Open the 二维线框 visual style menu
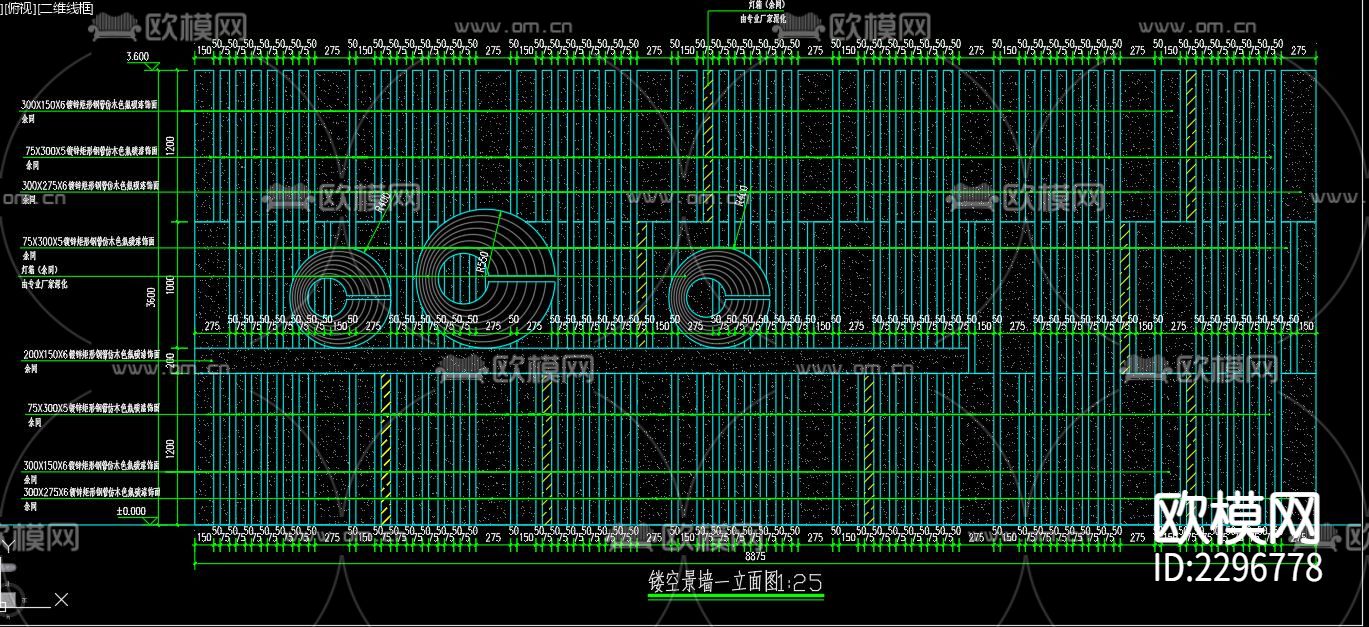1369x627 pixels. coord(65,7)
